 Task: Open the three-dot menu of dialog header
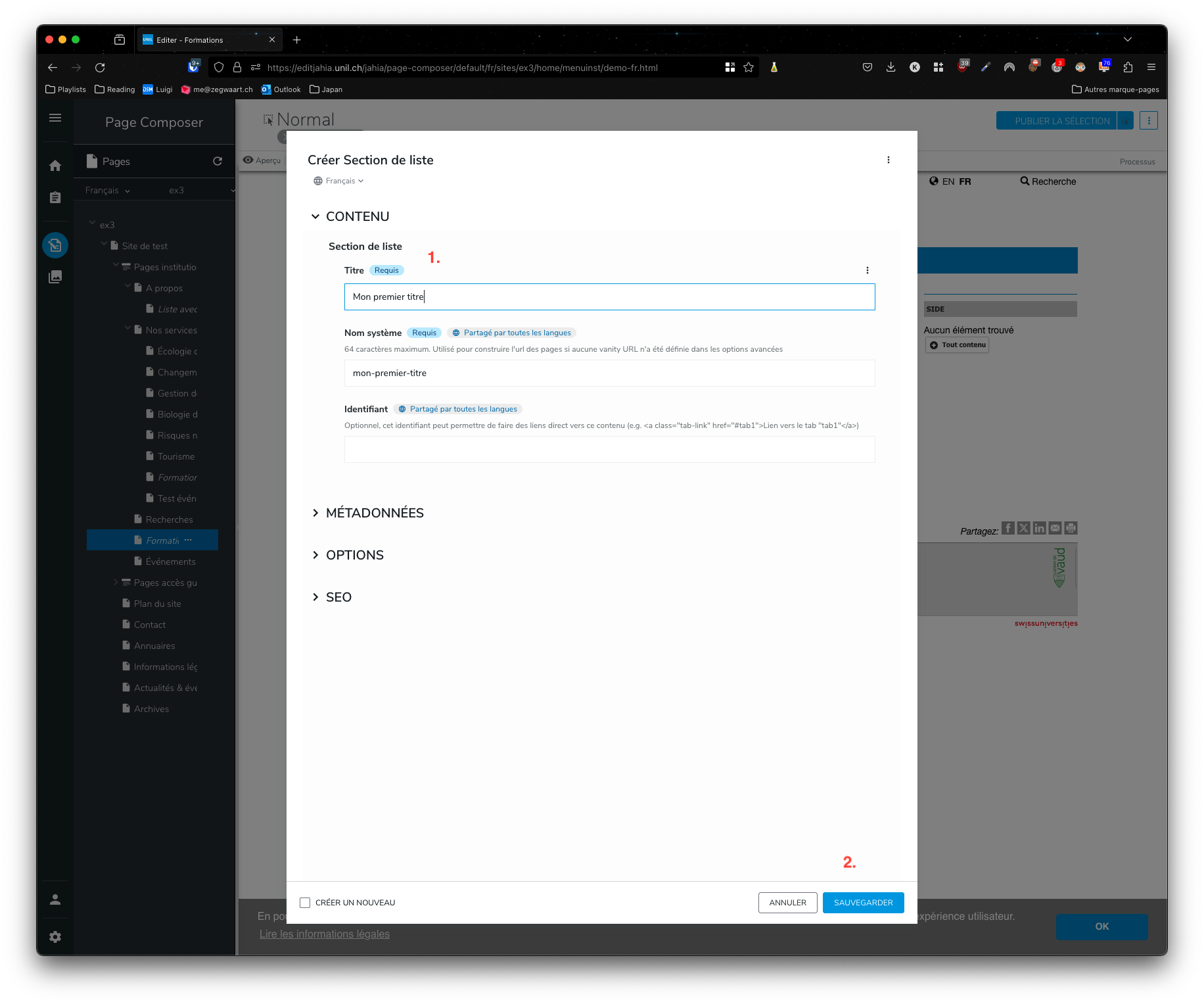pyautogui.click(x=889, y=160)
